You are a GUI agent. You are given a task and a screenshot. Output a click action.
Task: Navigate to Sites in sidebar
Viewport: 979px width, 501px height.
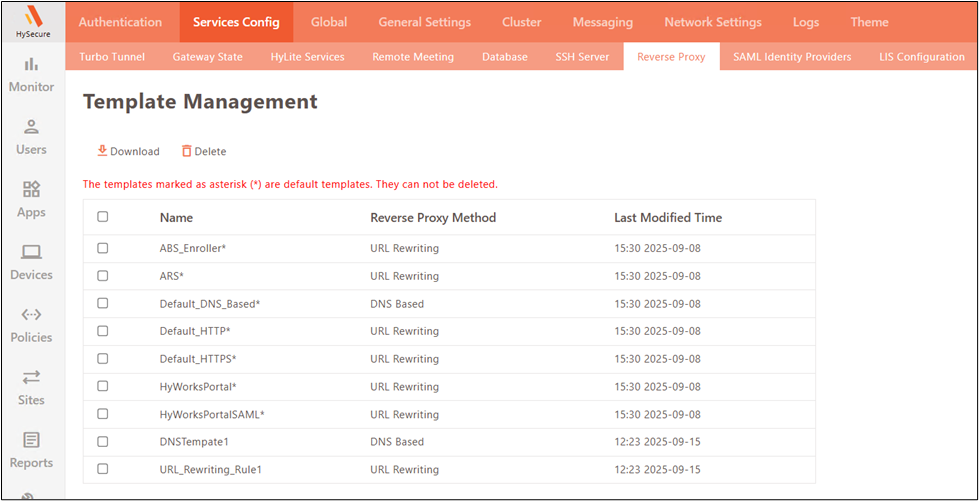pos(31,387)
